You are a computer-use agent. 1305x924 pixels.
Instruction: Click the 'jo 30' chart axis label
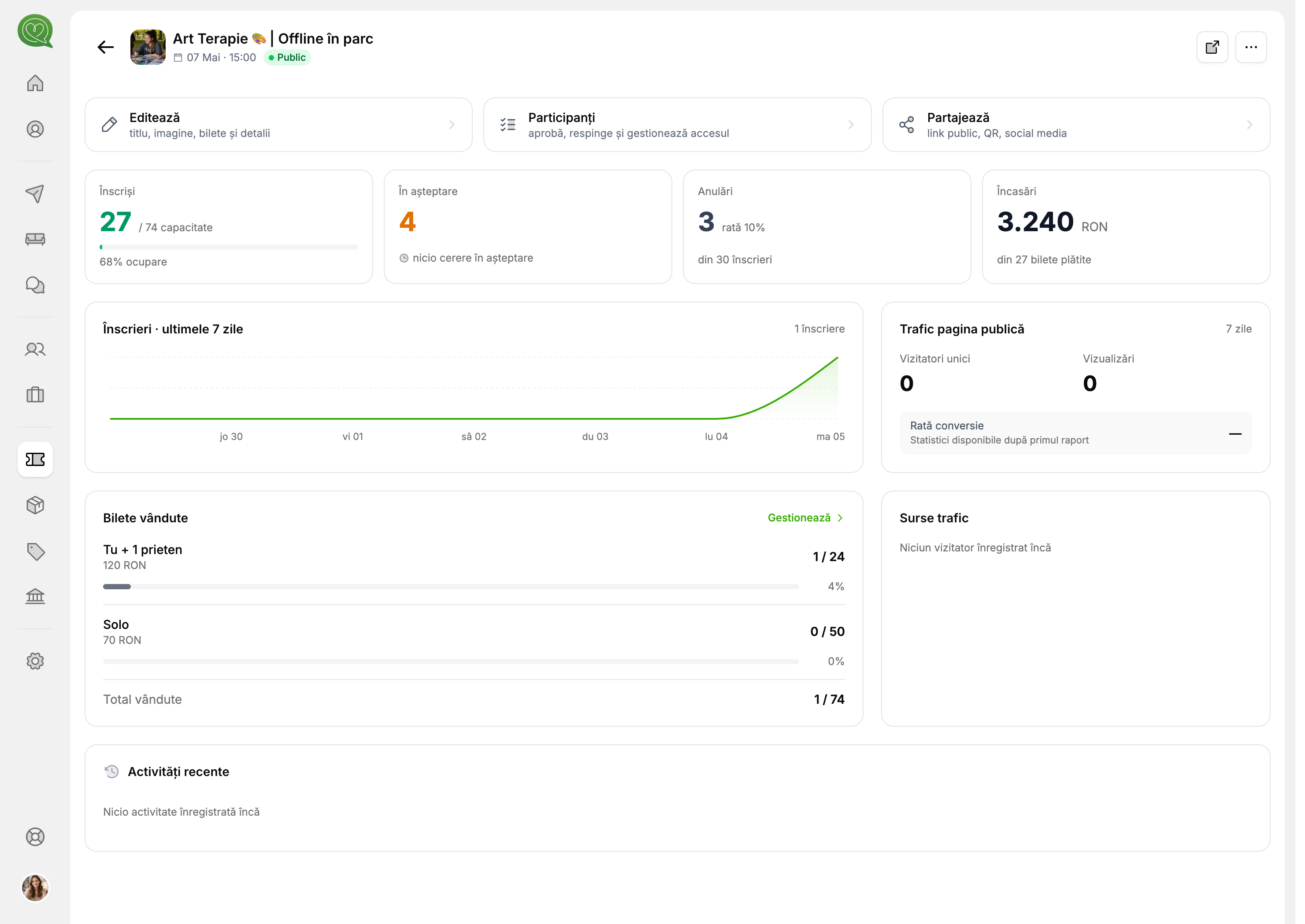pos(231,436)
